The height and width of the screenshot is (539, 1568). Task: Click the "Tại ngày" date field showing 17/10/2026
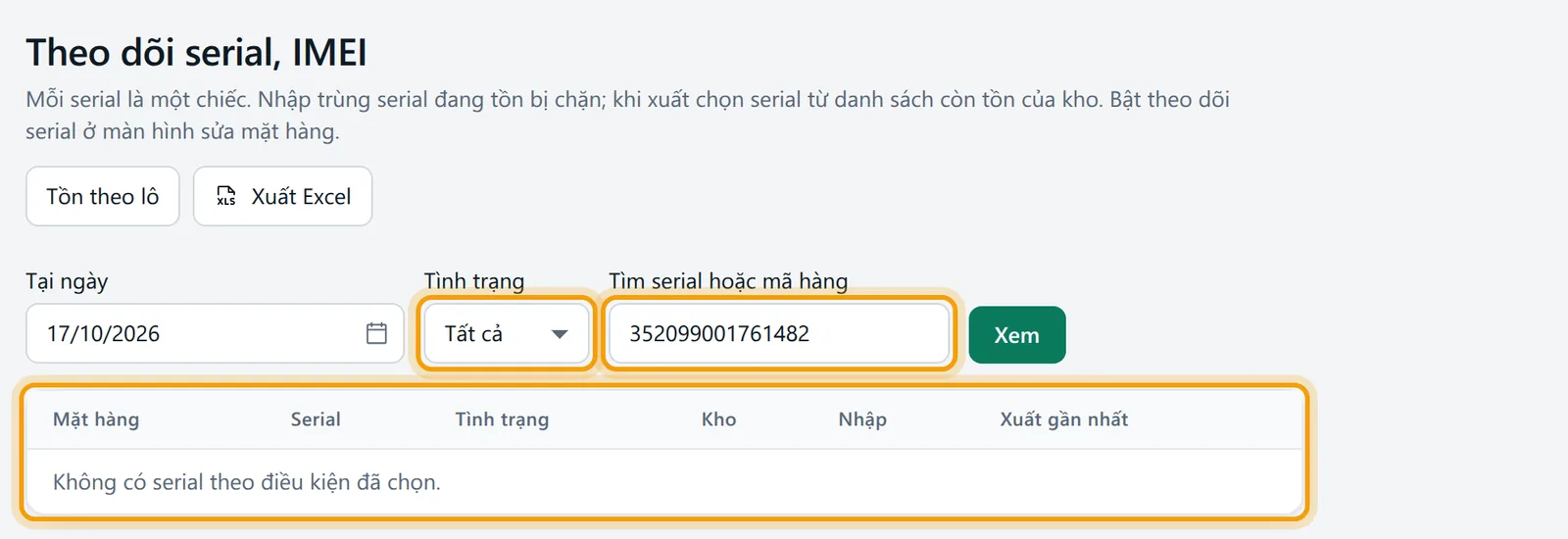click(215, 333)
